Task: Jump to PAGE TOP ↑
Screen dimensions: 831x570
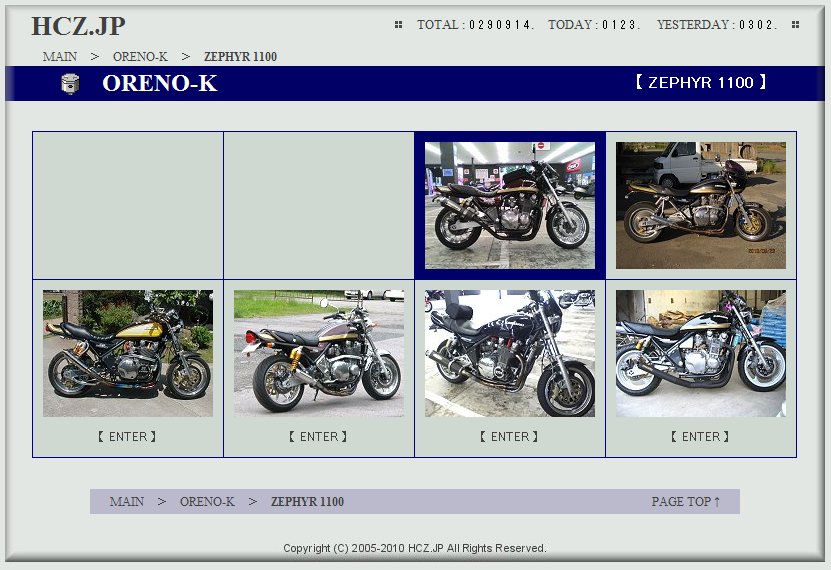Action: point(686,502)
